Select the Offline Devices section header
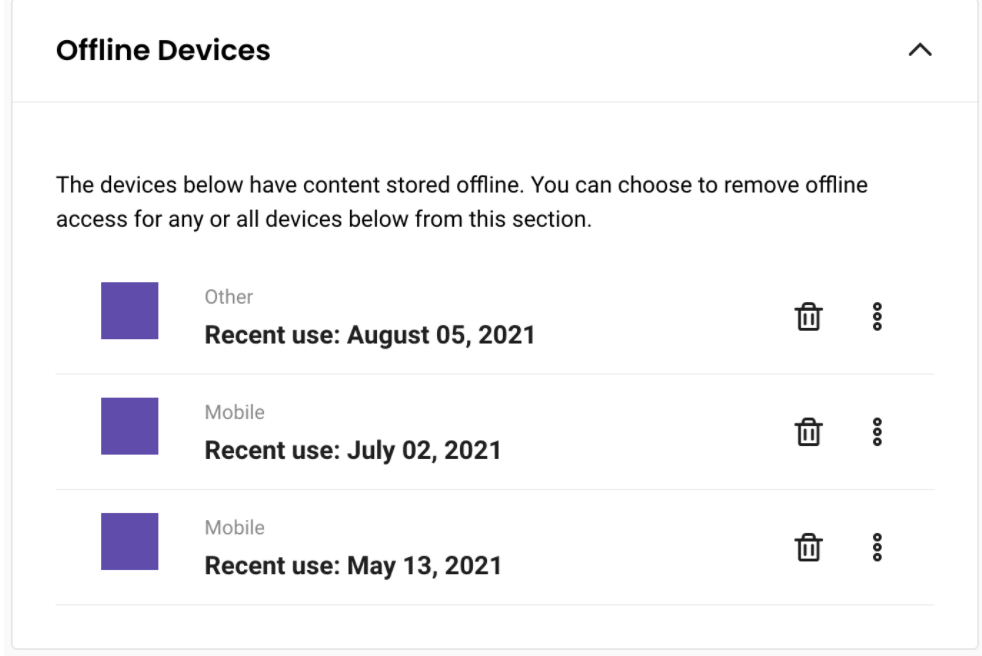Screen dimensions: 982x656 click(x=165, y=49)
